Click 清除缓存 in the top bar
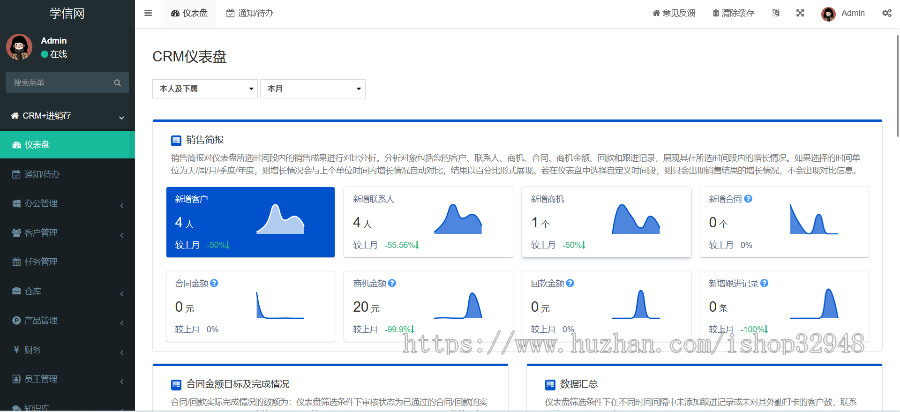This screenshot has width=900, height=412. tap(734, 13)
